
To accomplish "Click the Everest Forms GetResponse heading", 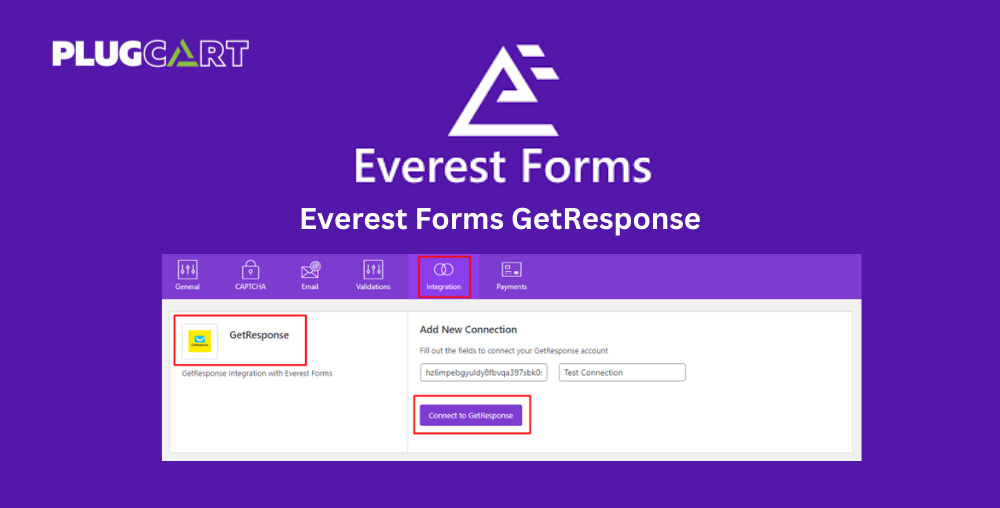I will [500, 219].
